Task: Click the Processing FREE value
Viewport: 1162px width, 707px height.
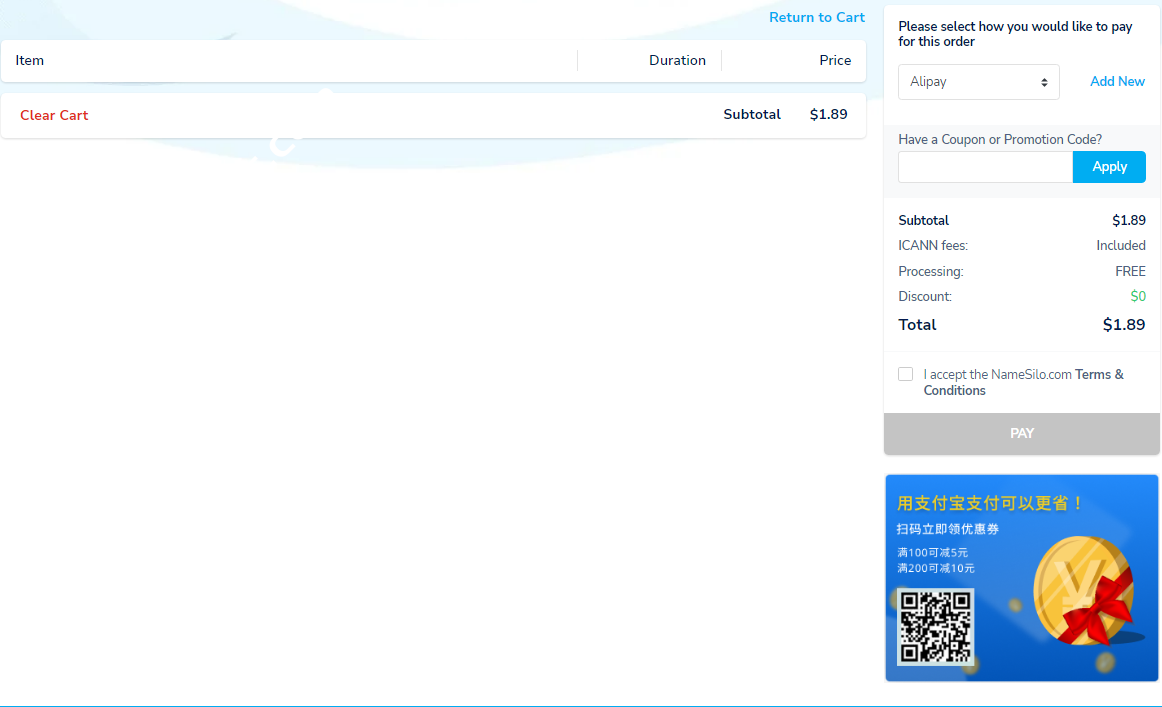Action: click(1130, 272)
